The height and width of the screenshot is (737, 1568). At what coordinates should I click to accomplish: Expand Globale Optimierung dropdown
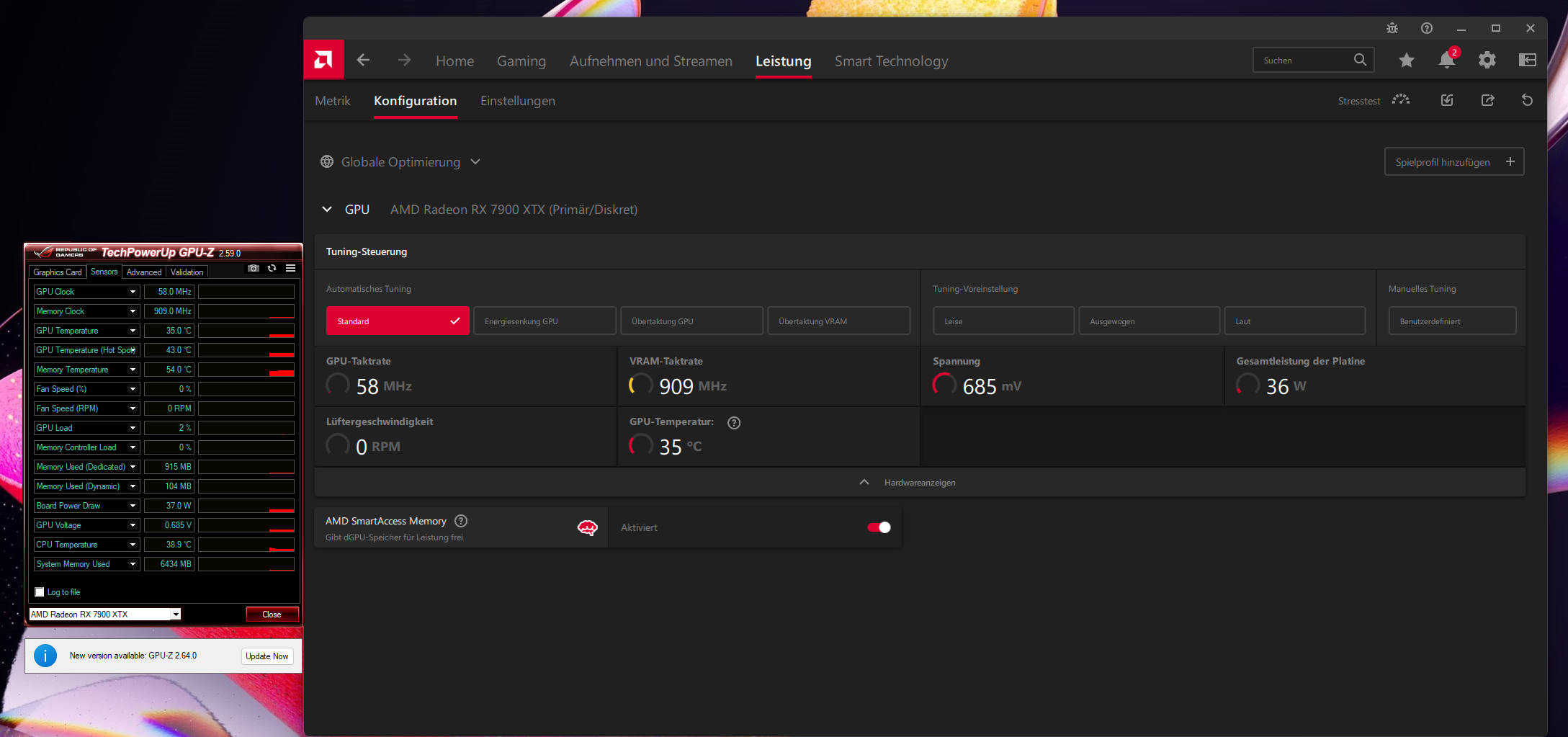click(x=475, y=162)
